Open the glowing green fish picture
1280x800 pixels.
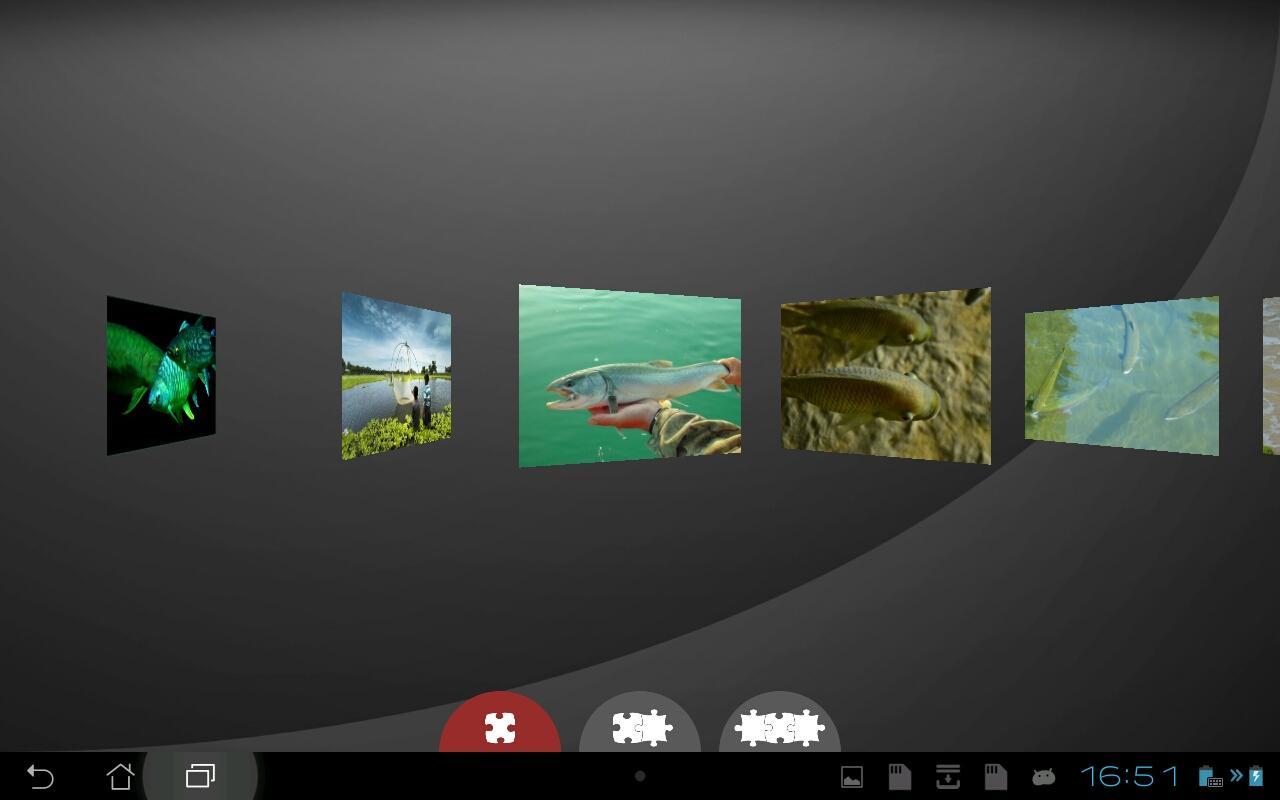[x=161, y=375]
